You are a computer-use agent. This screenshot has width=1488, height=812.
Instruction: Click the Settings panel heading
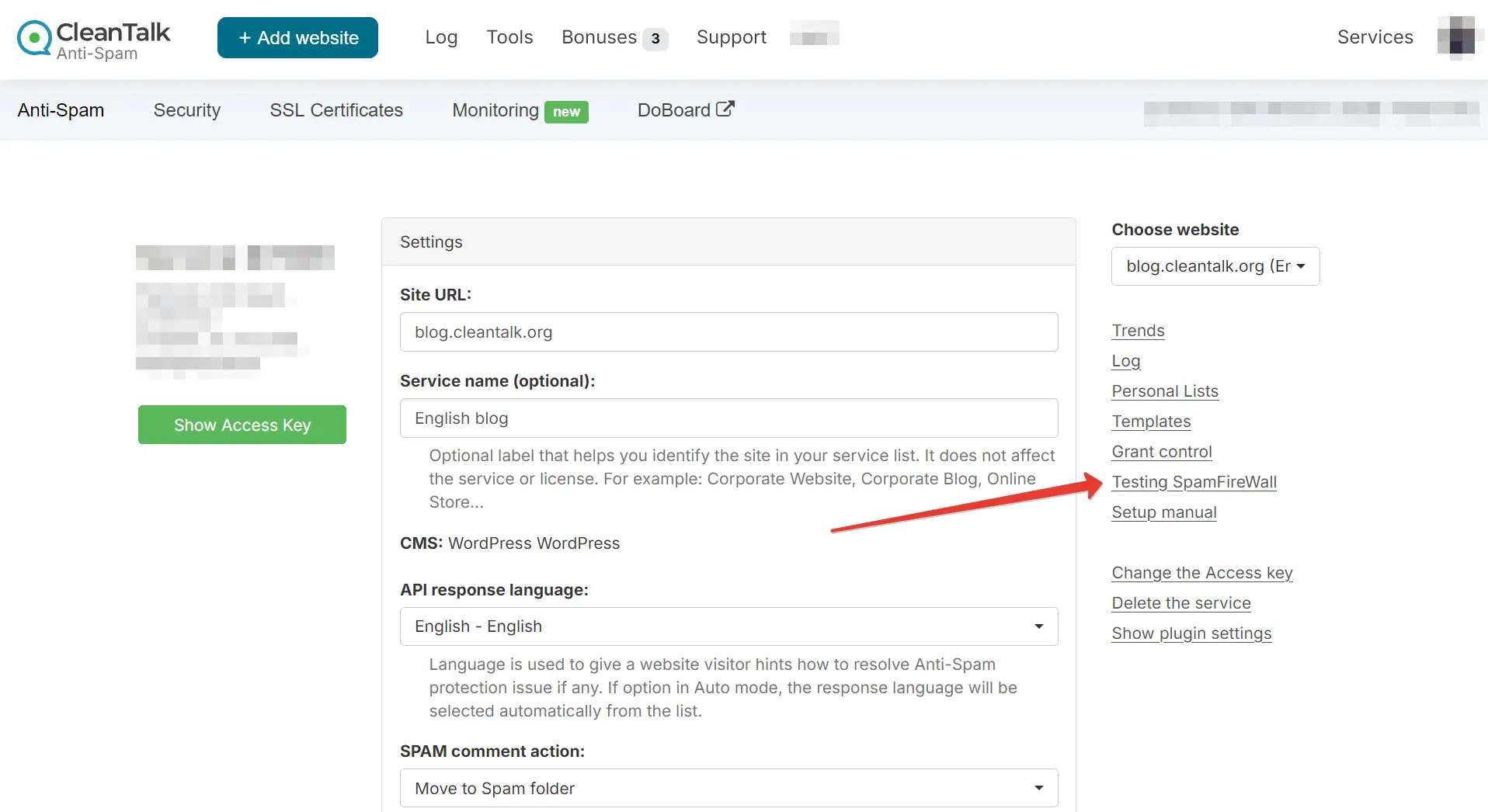point(431,242)
